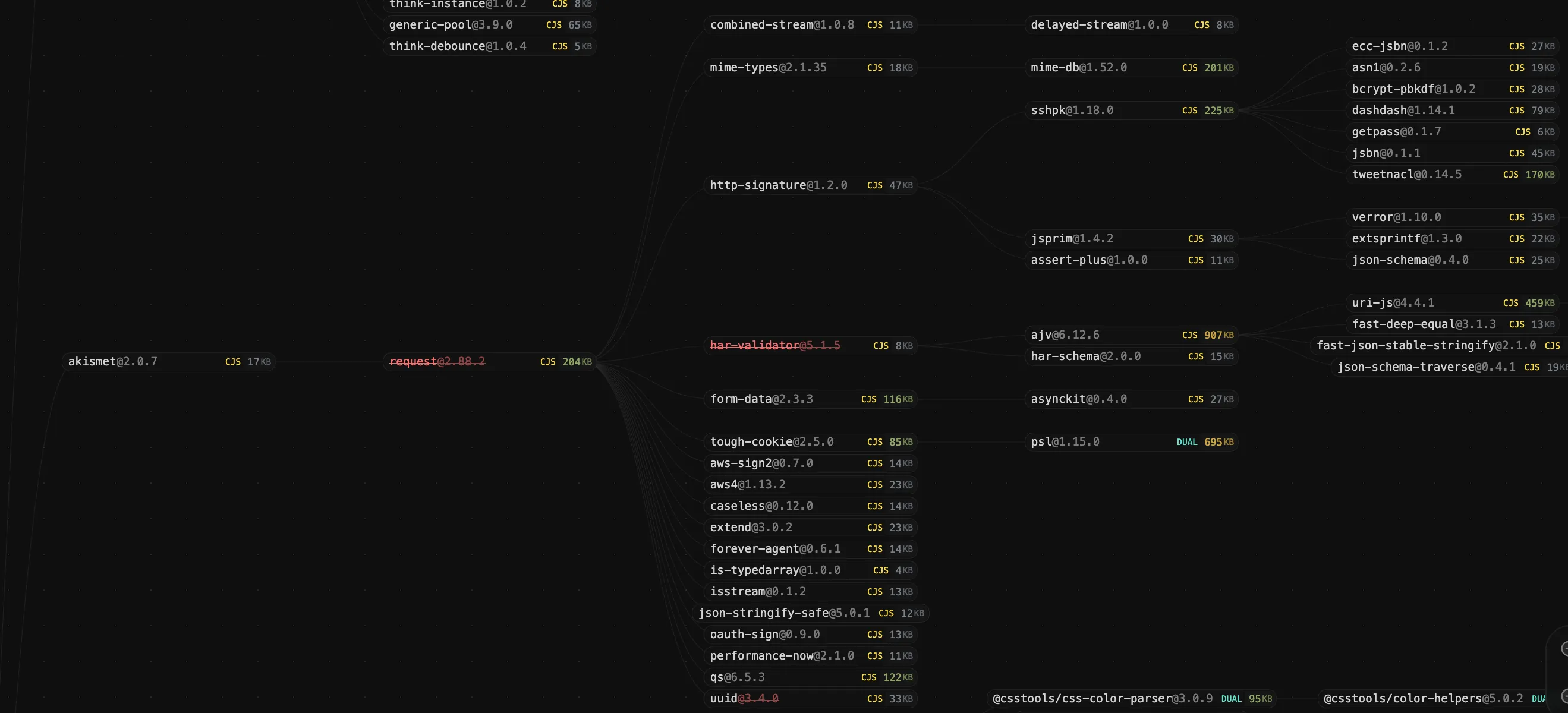1568x713 pixels.
Task: Click the qs@6.5.3 node
Action: tap(736, 677)
